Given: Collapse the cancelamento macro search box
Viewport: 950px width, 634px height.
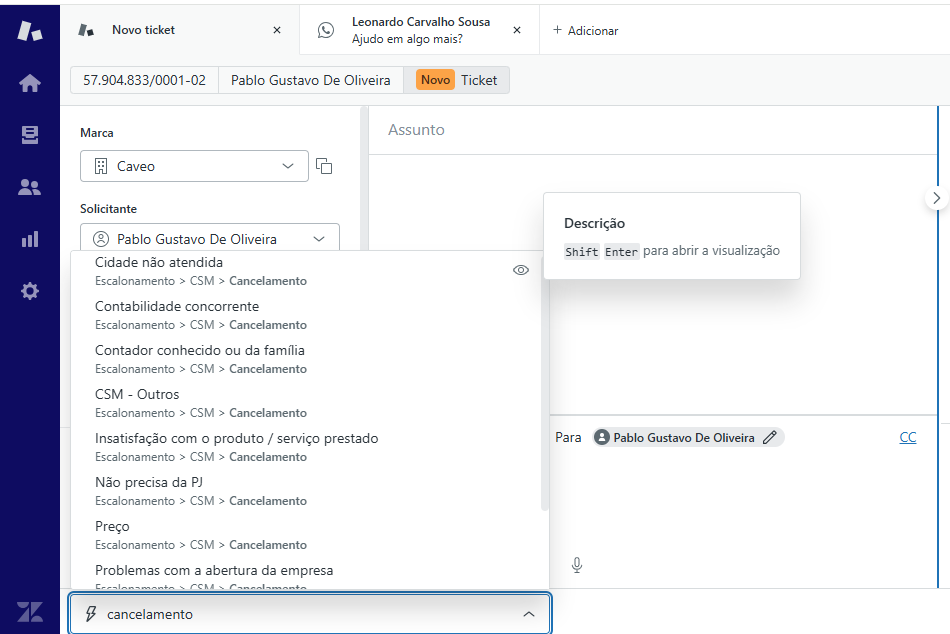Looking at the screenshot, I should click(x=528, y=614).
